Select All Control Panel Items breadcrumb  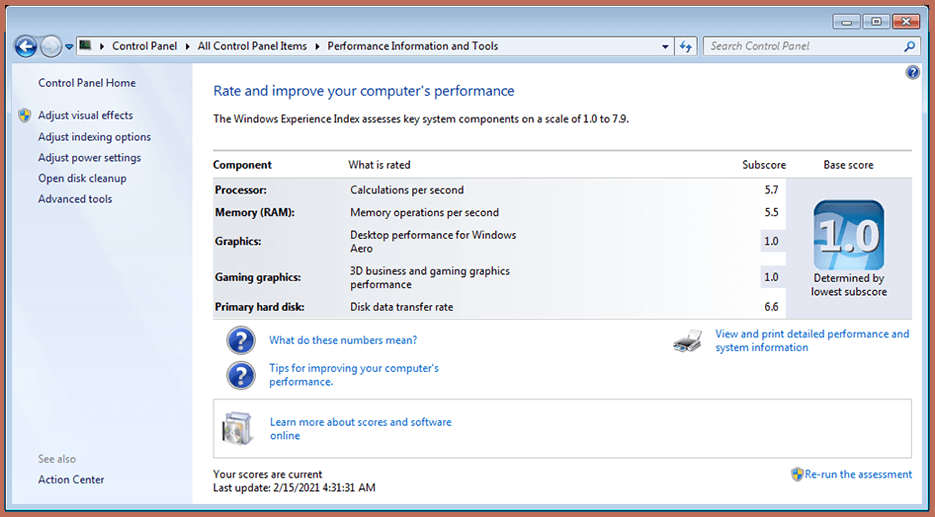click(x=251, y=46)
